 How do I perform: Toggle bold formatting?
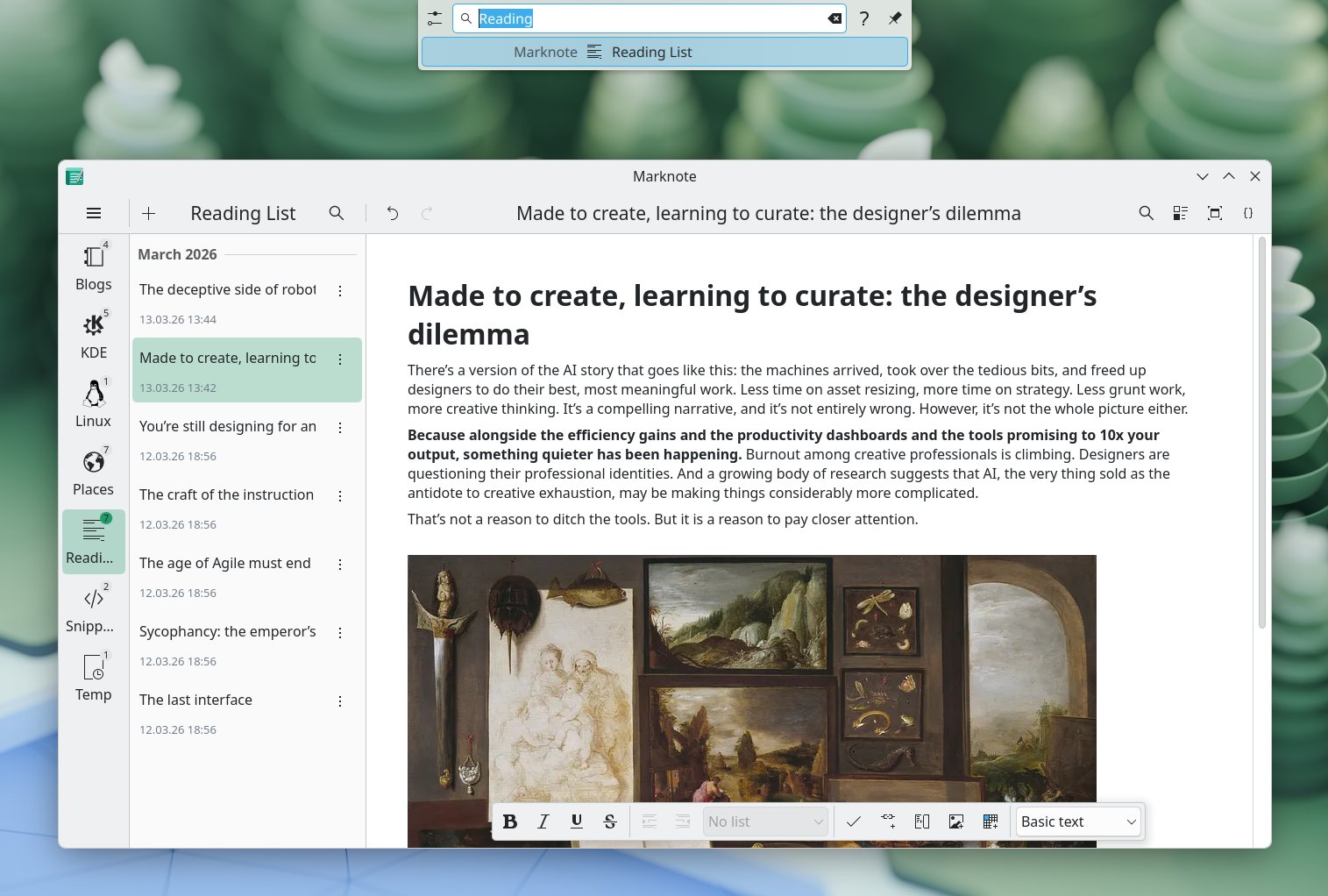pos(510,821)
